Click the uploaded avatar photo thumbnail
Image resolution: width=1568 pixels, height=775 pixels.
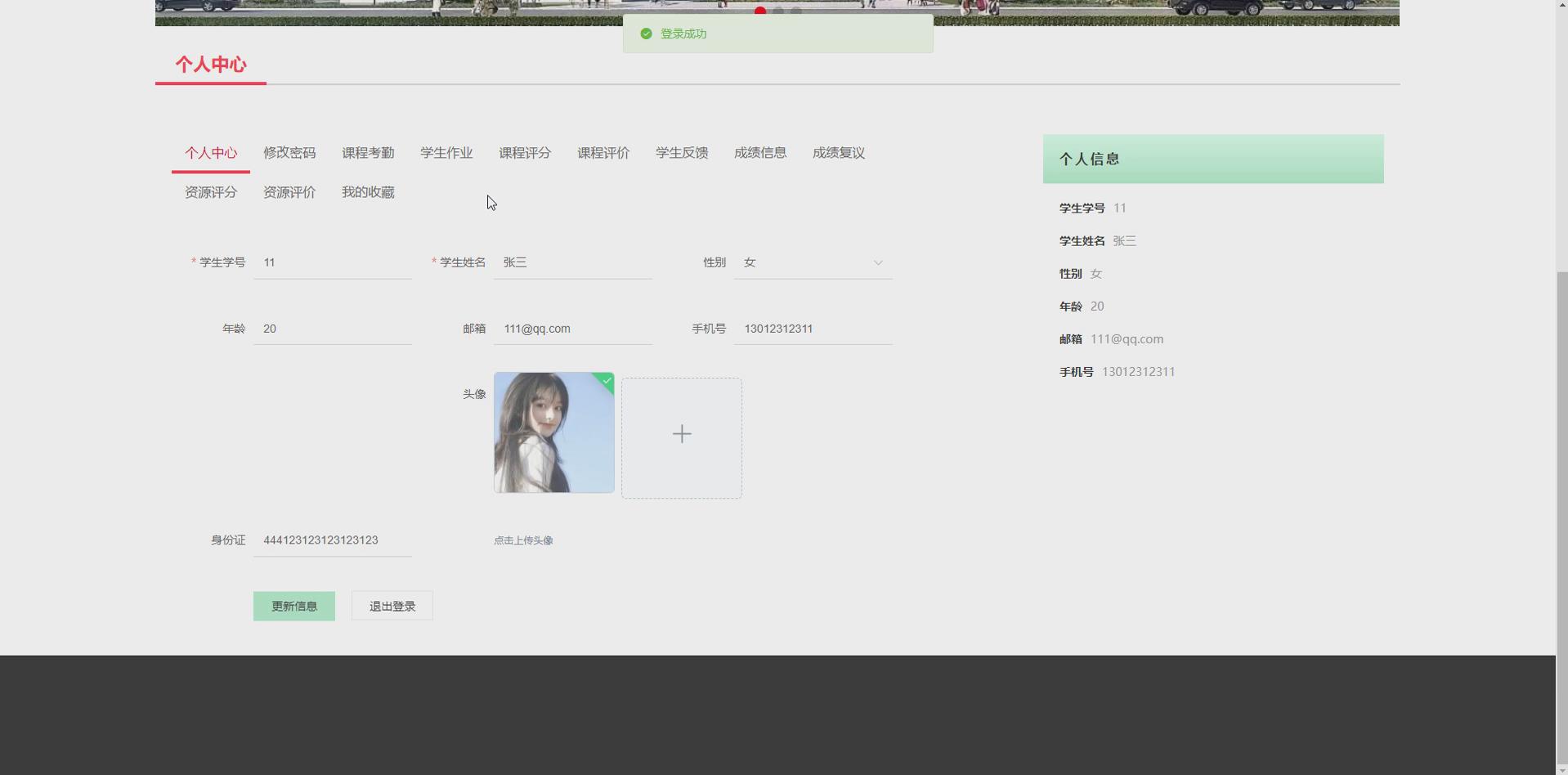pyautogui.click(x=553, y=432)
